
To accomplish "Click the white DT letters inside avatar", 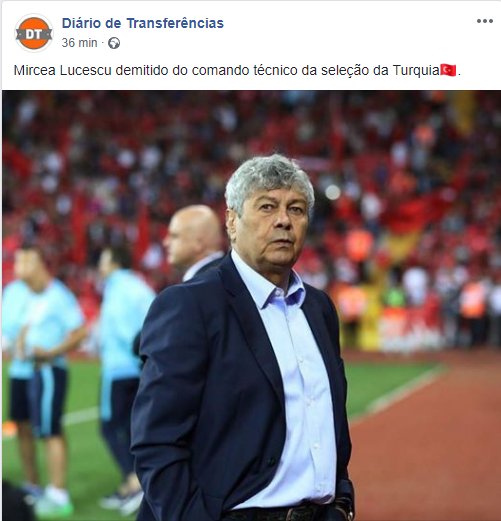I will [34, 34].
